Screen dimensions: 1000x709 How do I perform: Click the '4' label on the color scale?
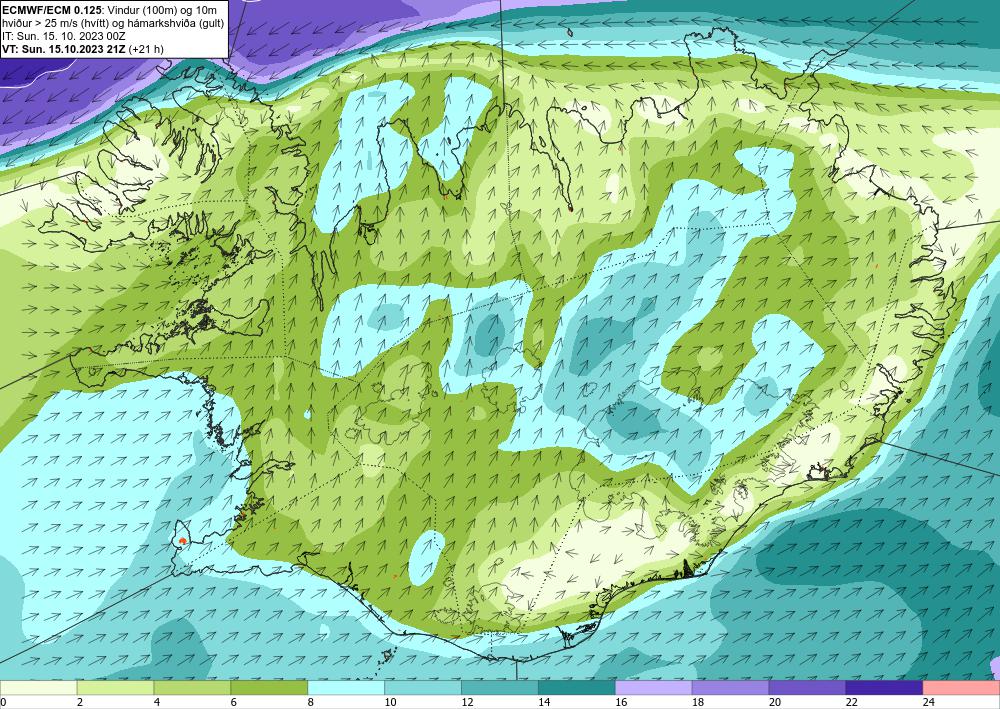(157, 702)
